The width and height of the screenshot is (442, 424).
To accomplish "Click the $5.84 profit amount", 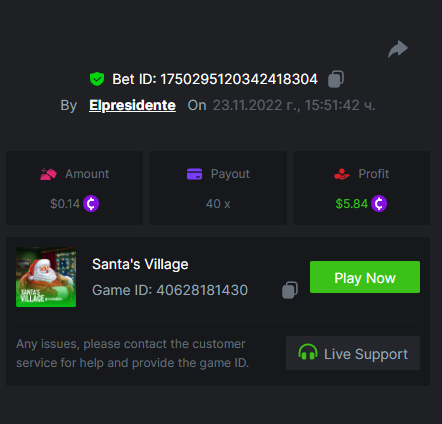I will (x=351, y=204).
